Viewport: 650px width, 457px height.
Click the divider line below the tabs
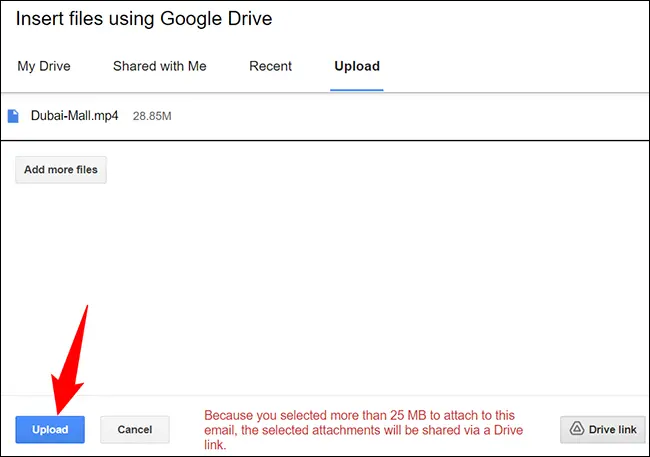pos(325,92)
